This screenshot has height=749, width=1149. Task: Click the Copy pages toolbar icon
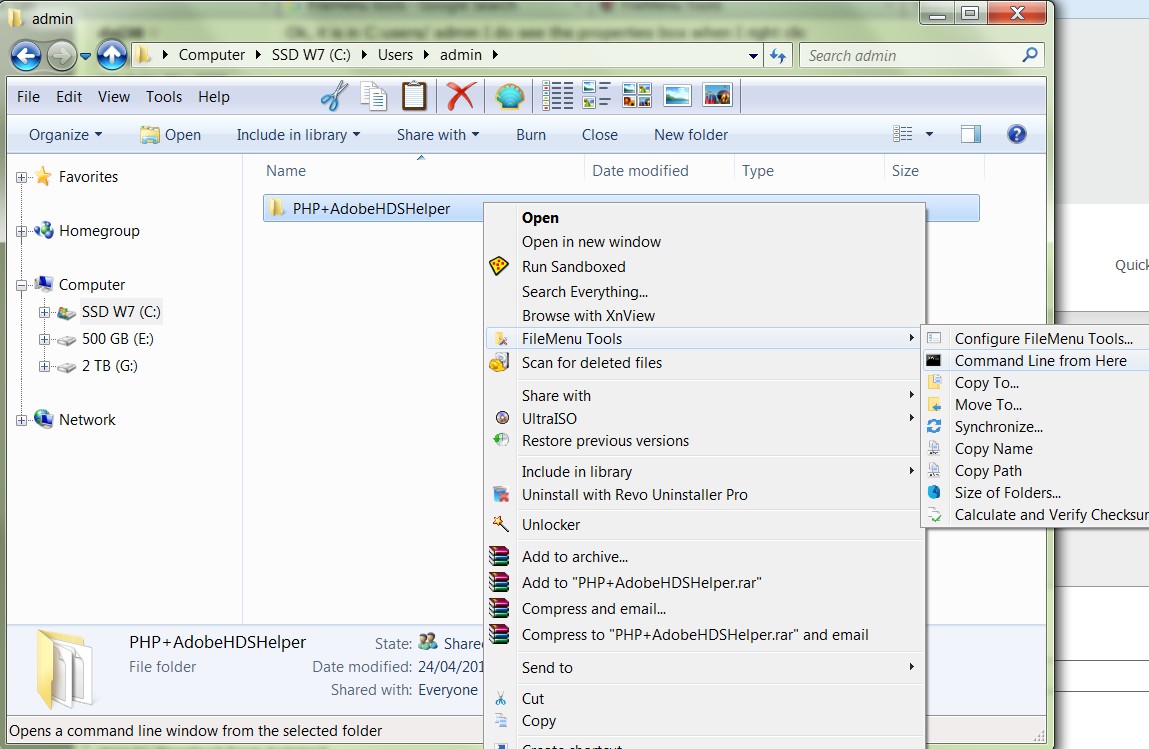pyautogui.click(x=374, y=96)
